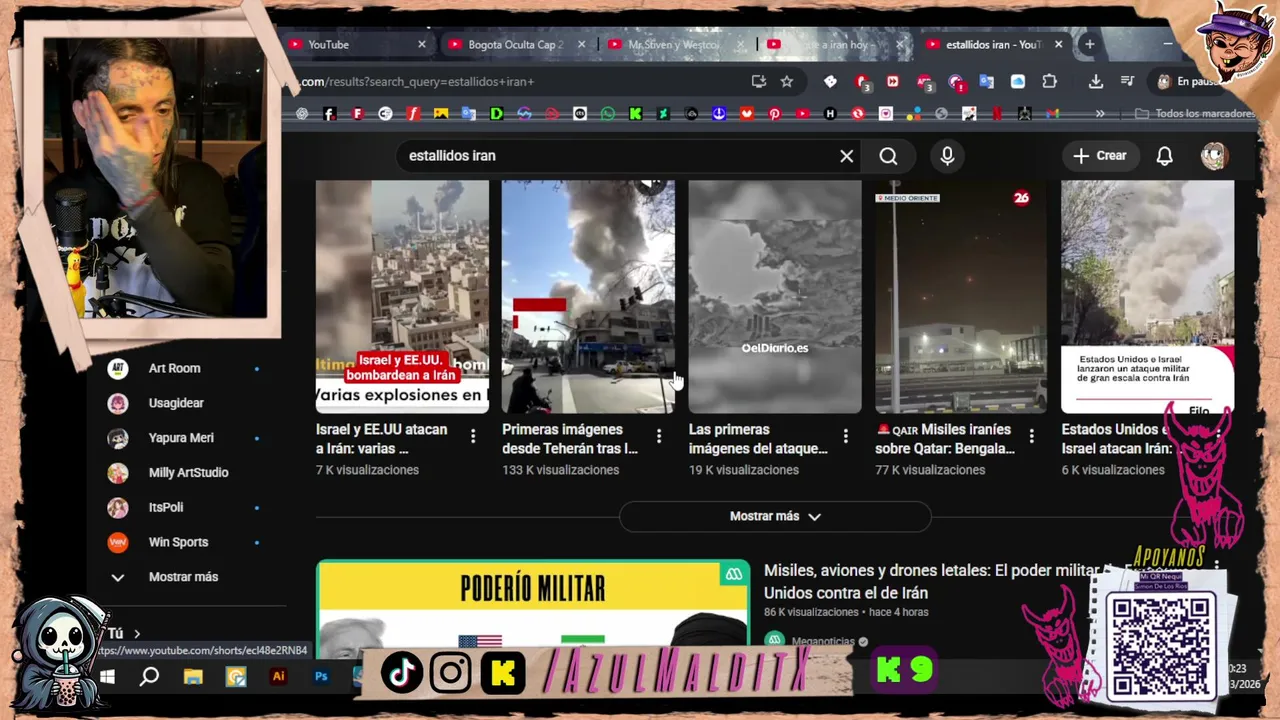Start voice search with the microphone icon
Screen dimensions: 1280x720
point(947,156)
